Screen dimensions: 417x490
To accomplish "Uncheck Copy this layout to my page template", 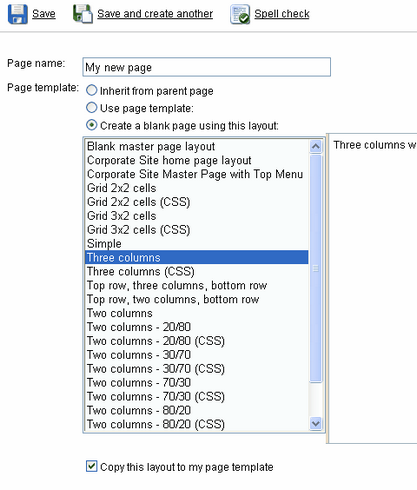I will coord(92,466).
